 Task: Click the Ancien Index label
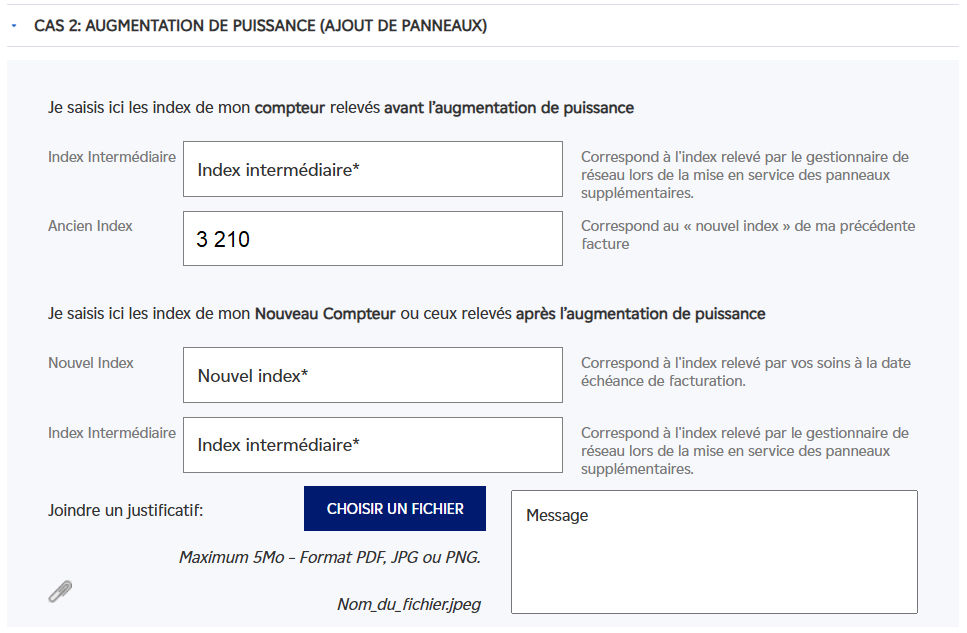[x=90, y=226]
